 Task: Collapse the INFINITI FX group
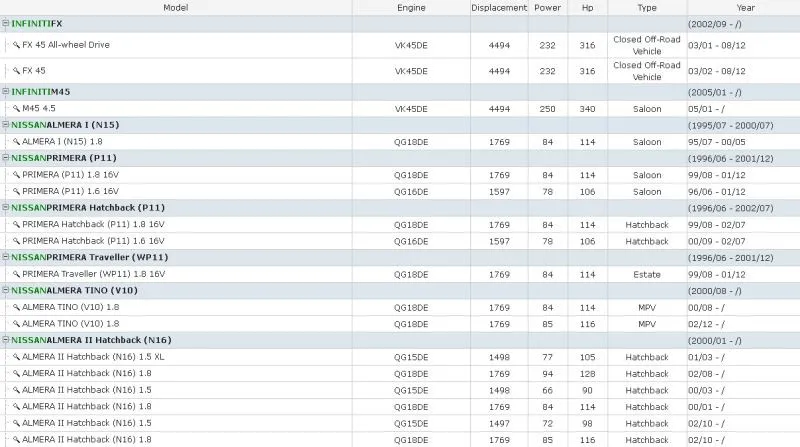6,23
